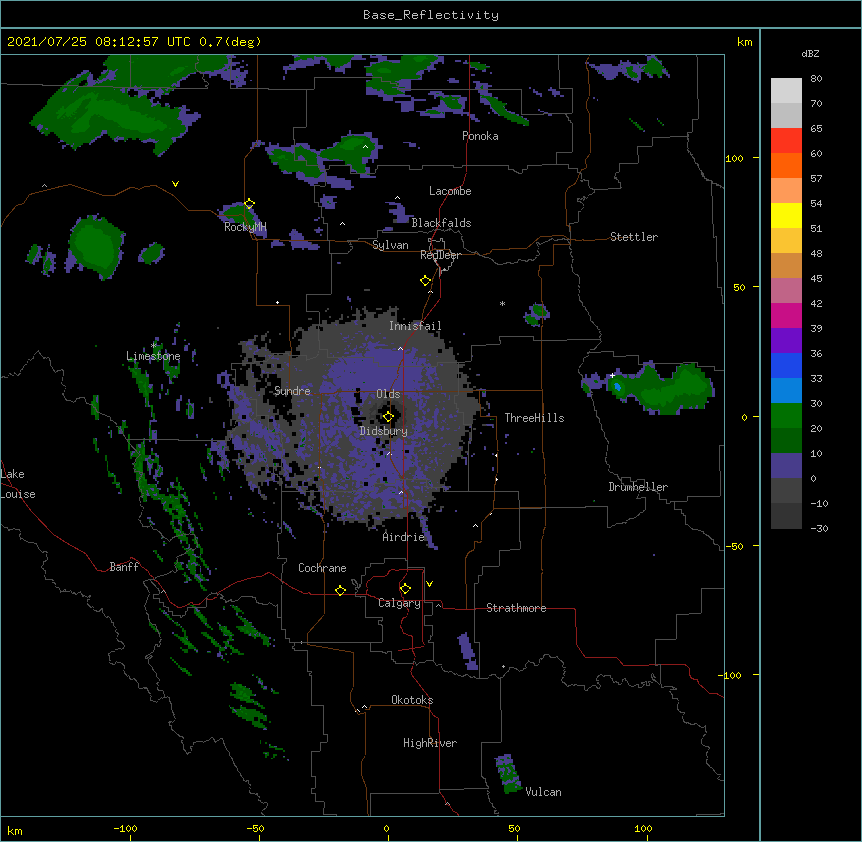Click the yellow diamond marker above Calgary label
This screenshot has height=842, width=862.
point(405,589)
